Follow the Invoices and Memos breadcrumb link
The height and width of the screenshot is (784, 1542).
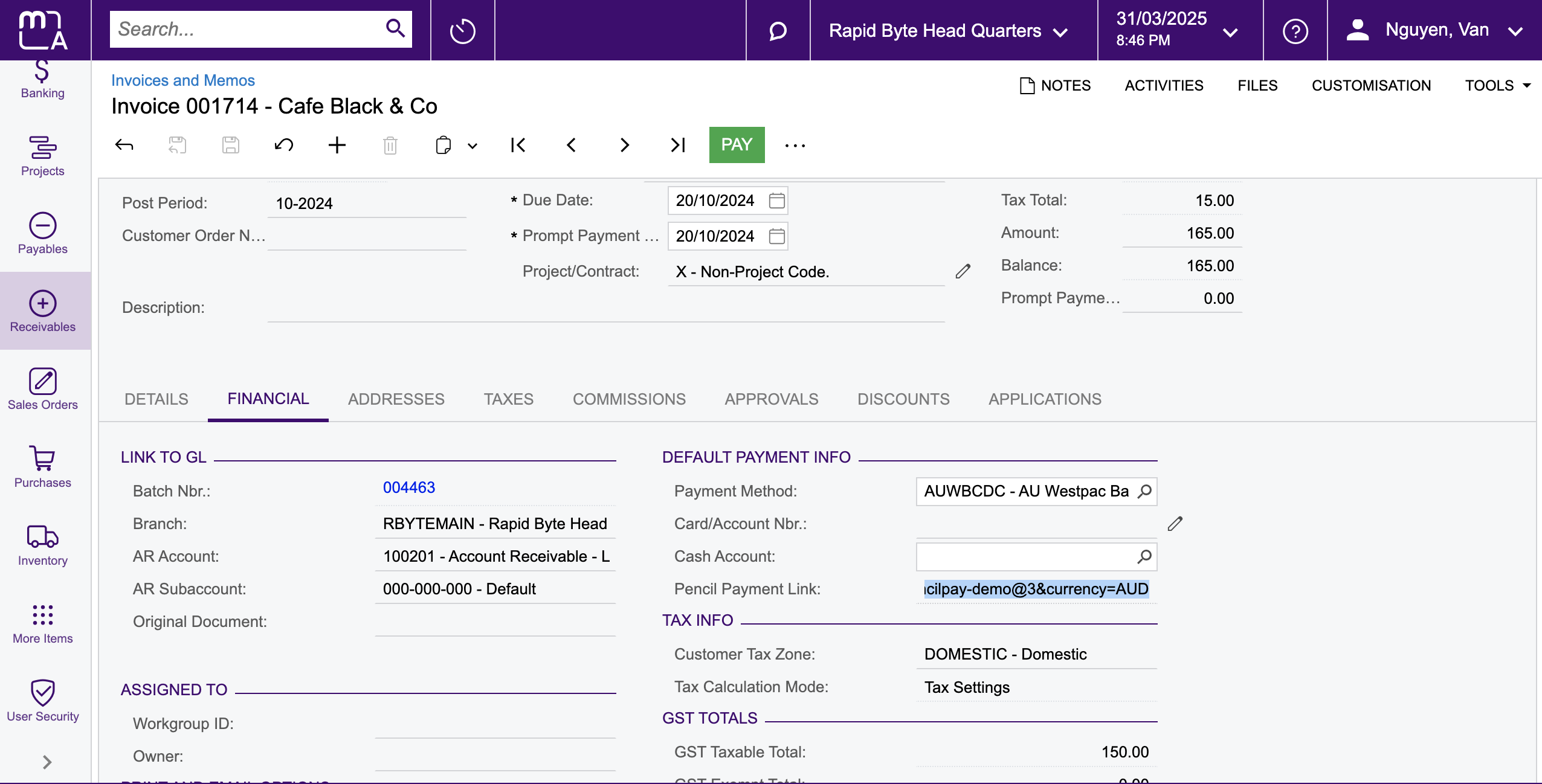(183, 80)
